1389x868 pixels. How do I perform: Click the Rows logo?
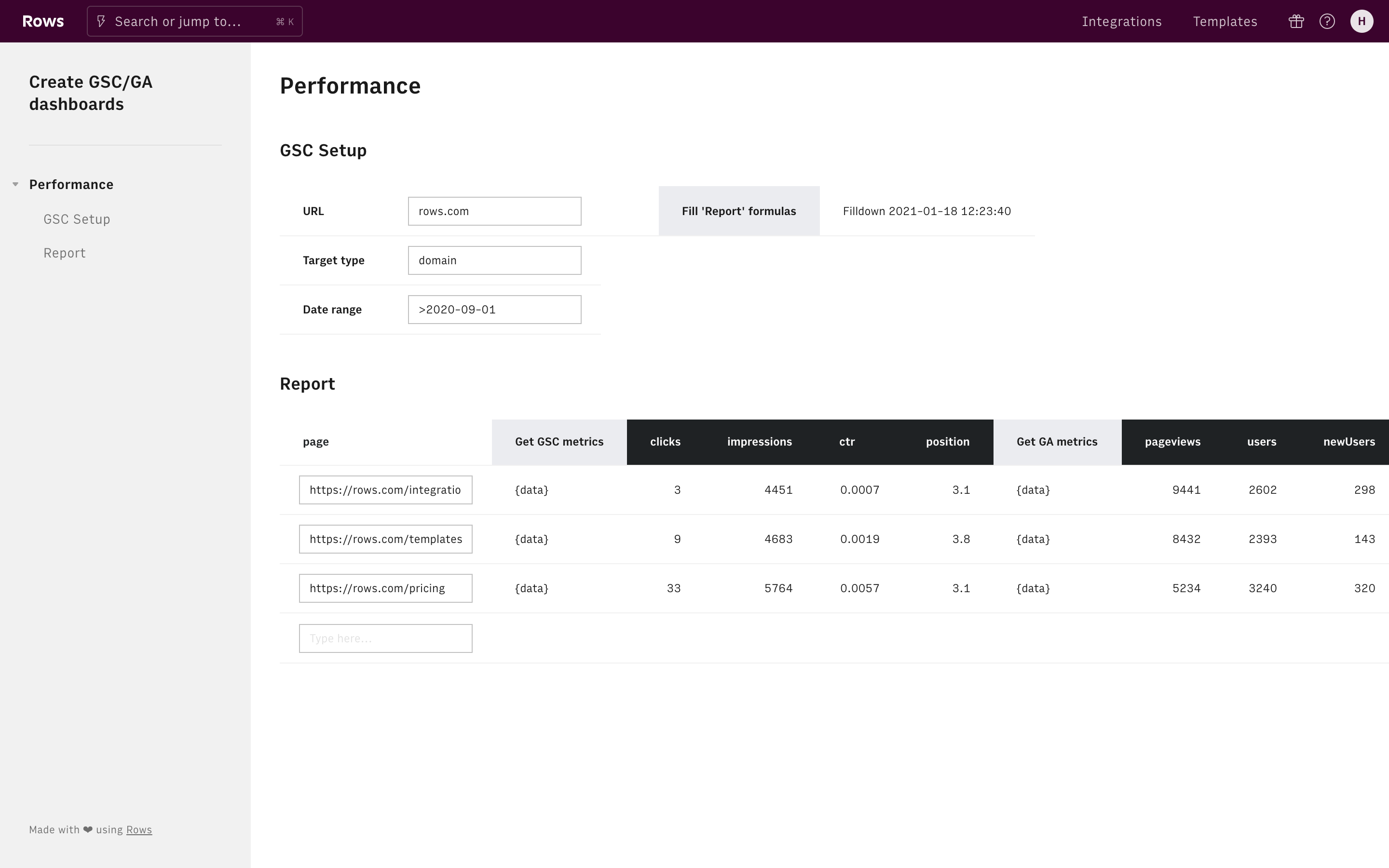point(43,21)
